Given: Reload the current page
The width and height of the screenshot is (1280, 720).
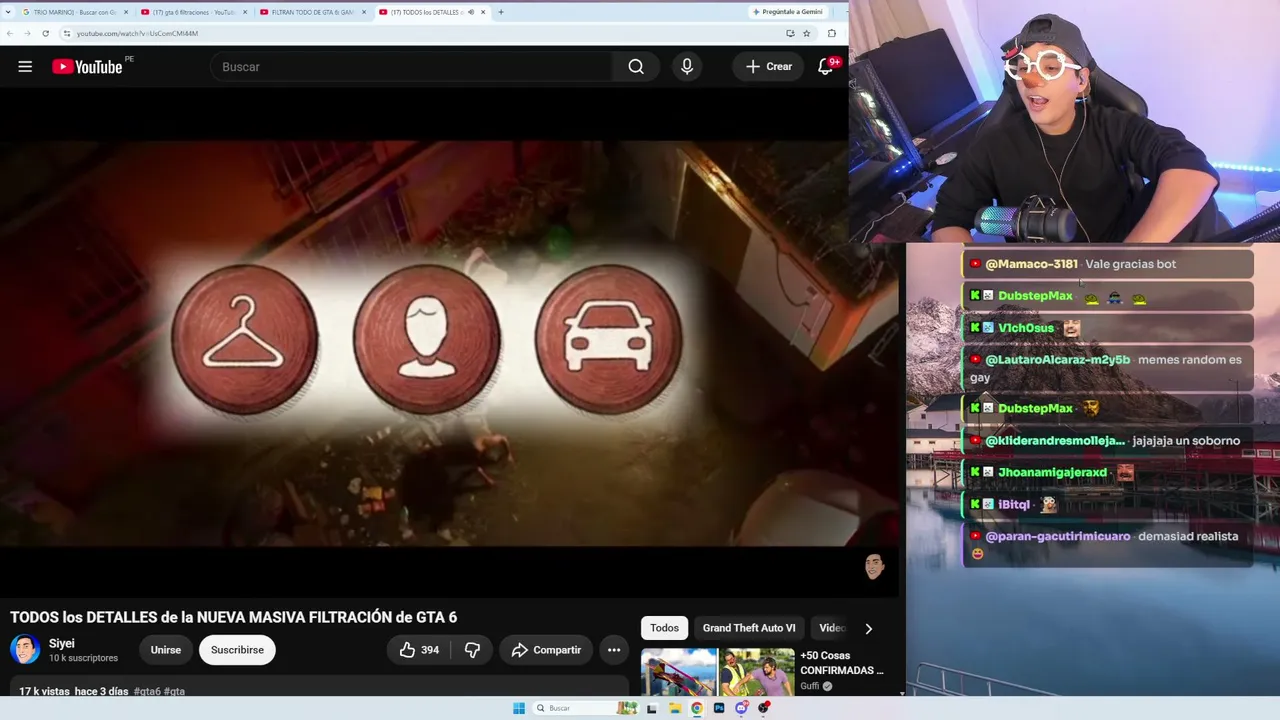Looking at the screenshot, I should 45,33.
